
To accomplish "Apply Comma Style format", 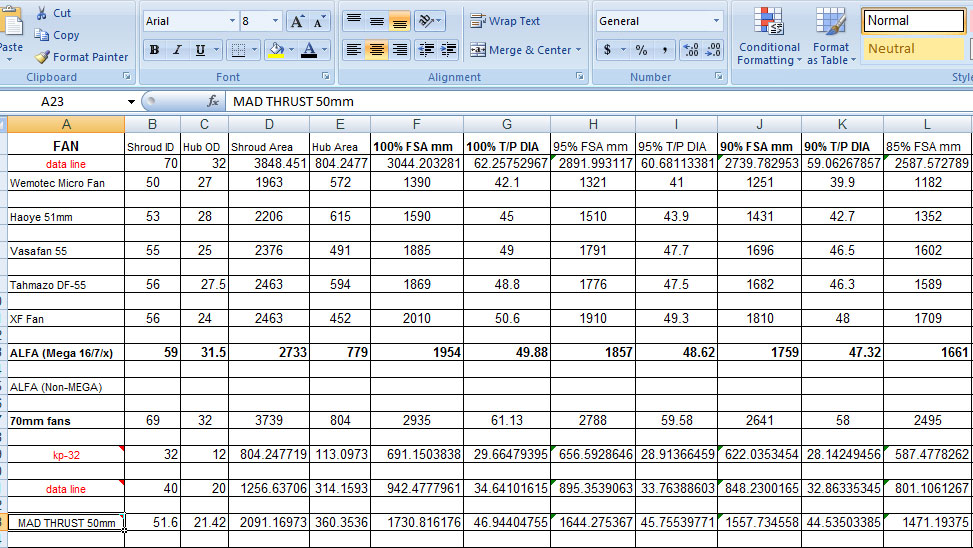I will (x=664, y=50).
